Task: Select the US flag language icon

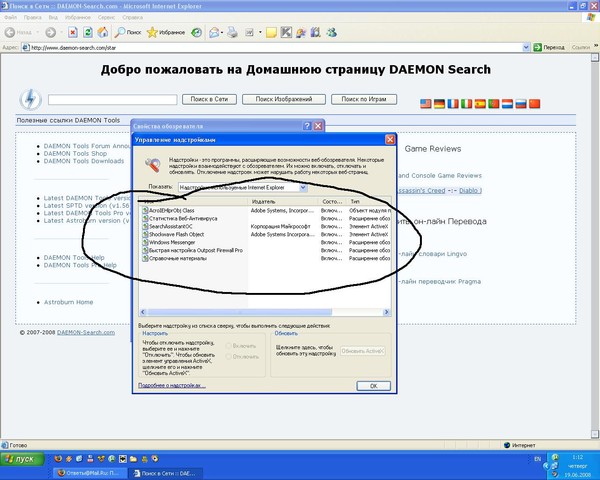Action: (426, 103)
